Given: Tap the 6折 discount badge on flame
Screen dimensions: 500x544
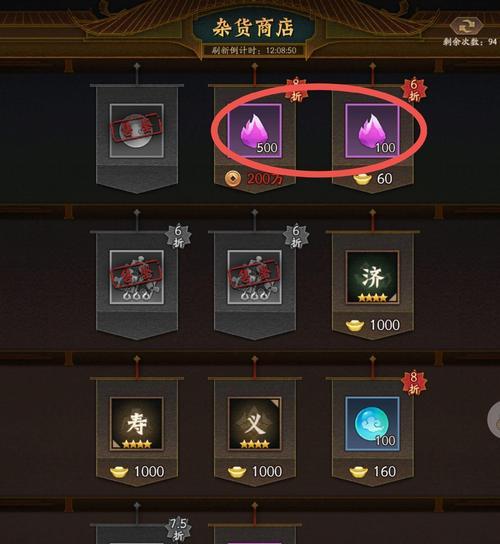Looking at the screenshot, I should [x=414, y=90].
